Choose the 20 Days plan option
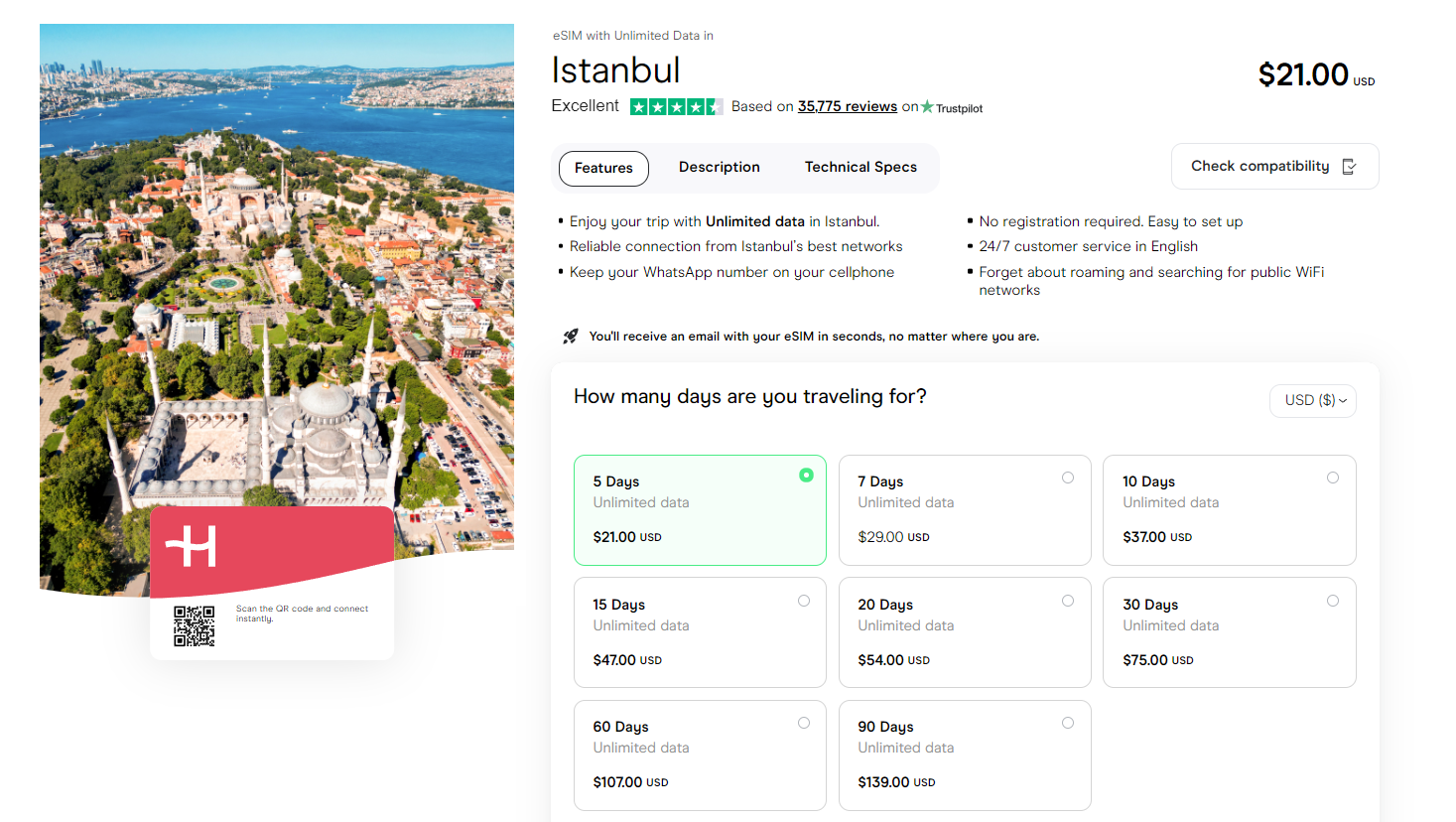1456x822 pixels. (964, 632)
